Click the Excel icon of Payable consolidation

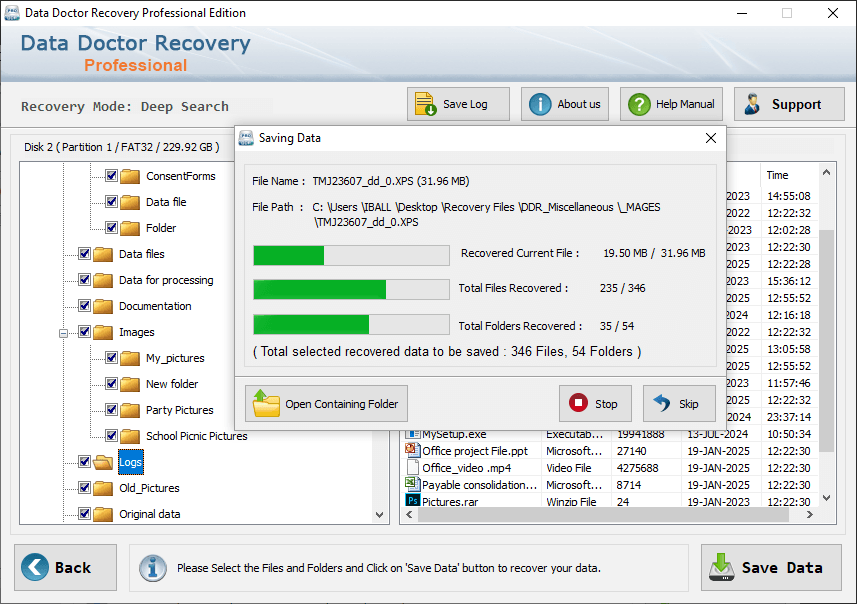pyautogui.click(x=412, y=484)
